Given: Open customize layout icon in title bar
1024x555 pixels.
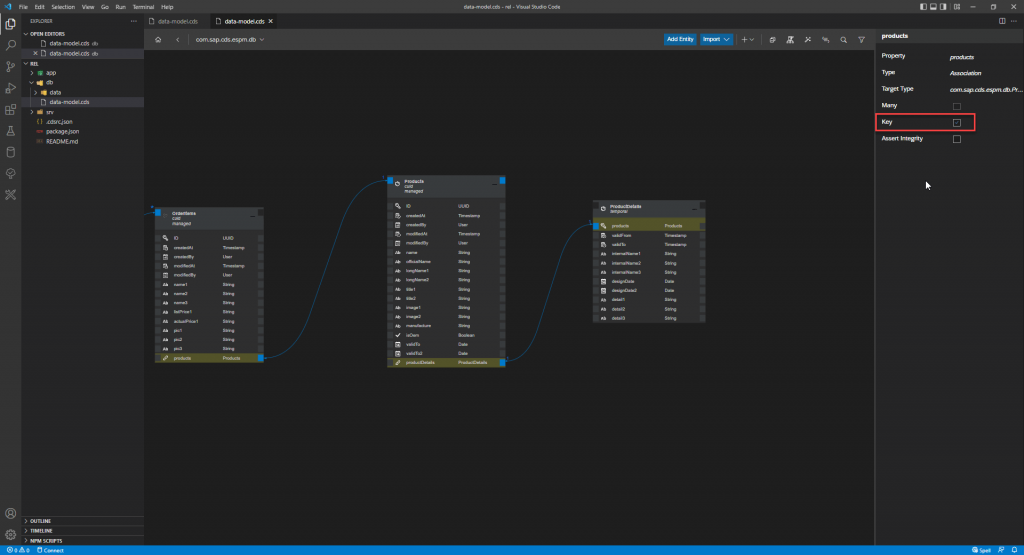Looking at the screenshot, I should click(957, 7).
